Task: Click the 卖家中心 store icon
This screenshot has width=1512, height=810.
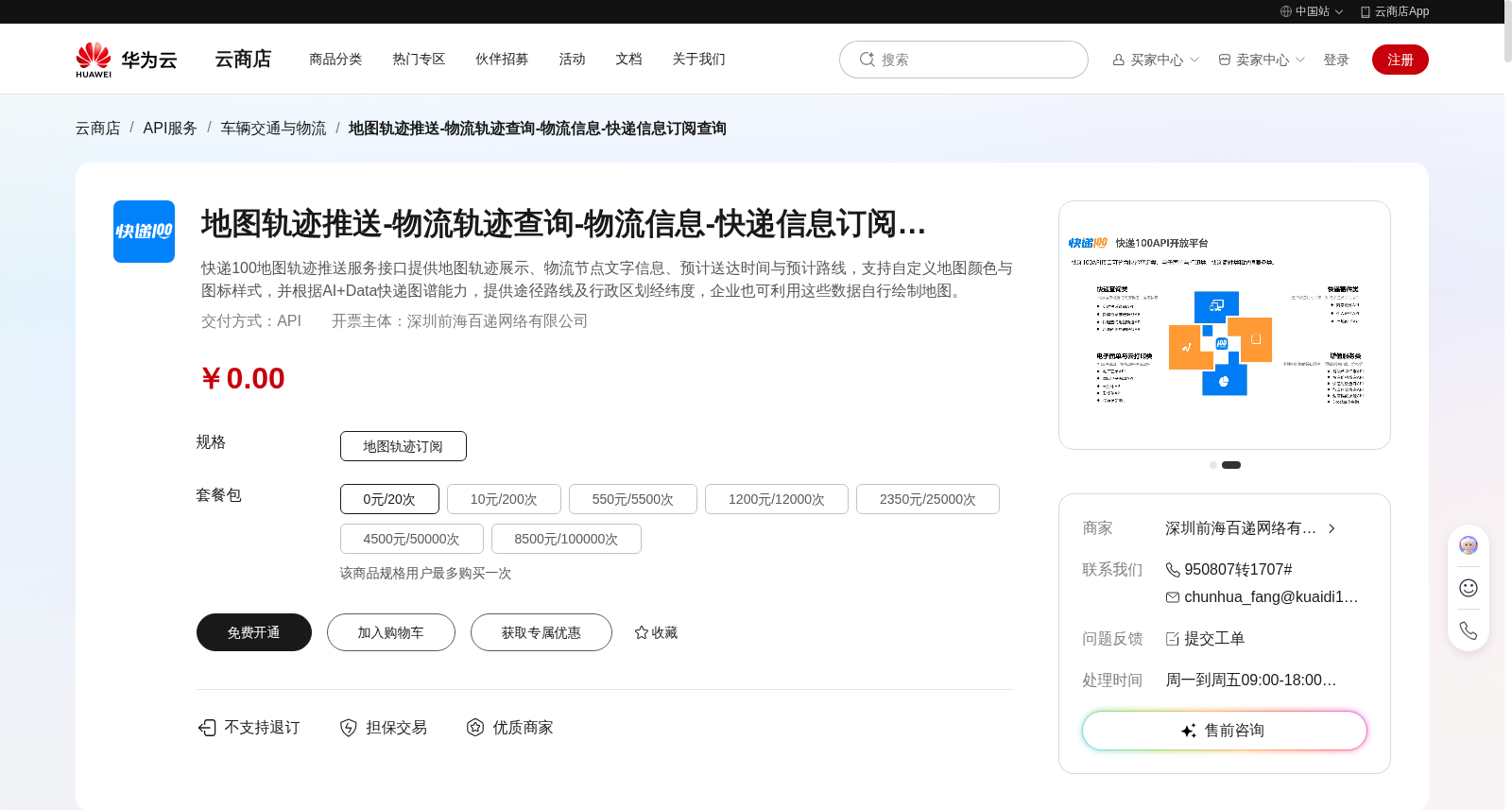Action: click(1225, 60)
